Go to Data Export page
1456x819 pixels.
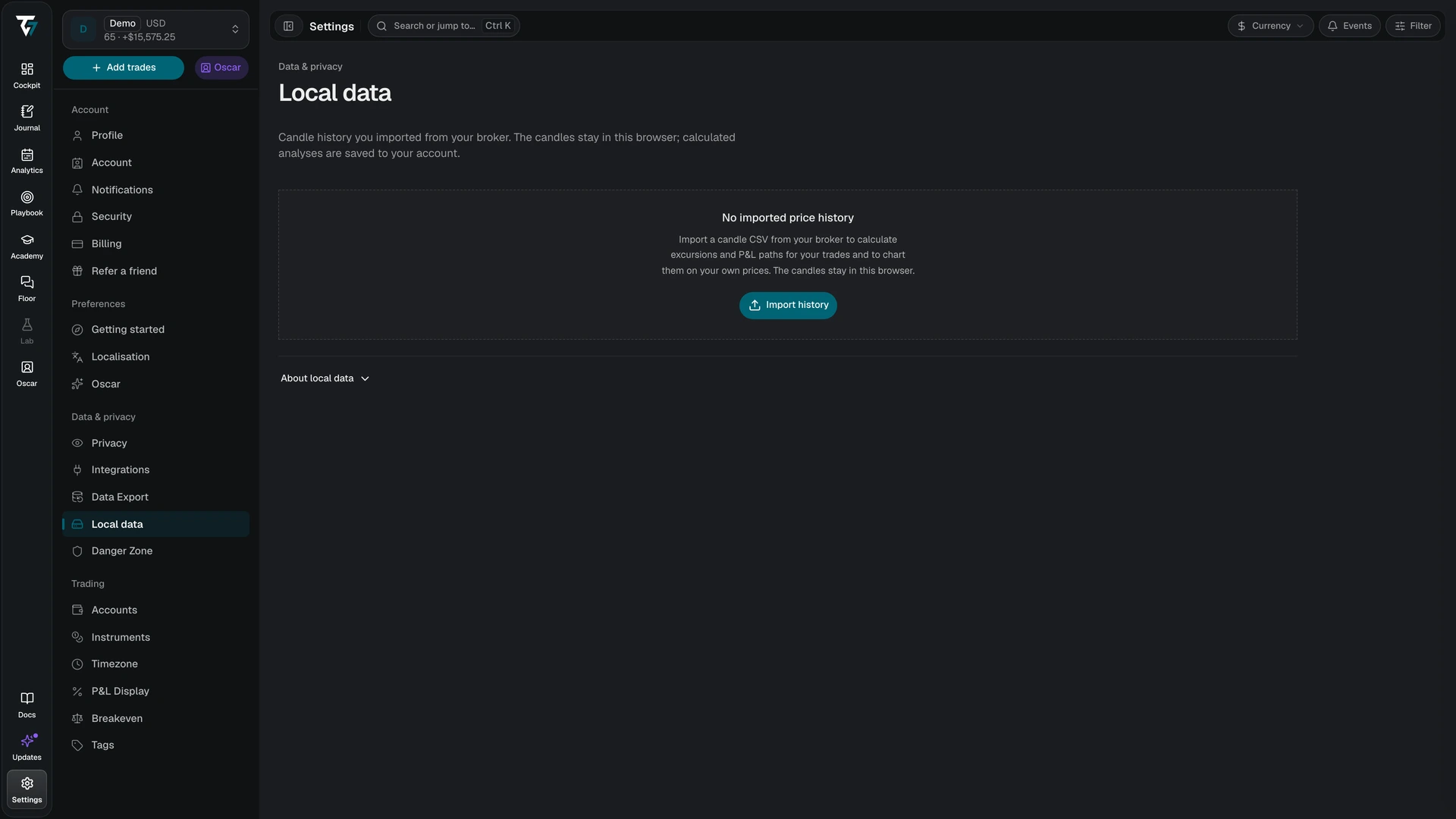click(x=155, y=497)
